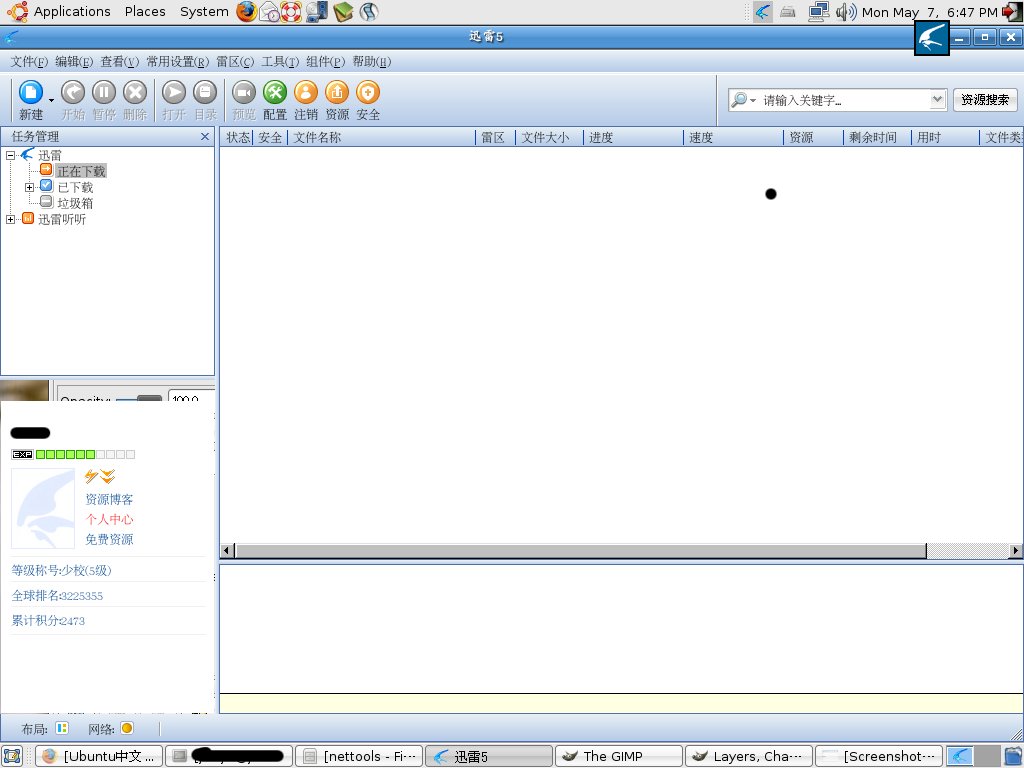Viewport: 1024px width, 768px height.
Task: Expand the keyword history dropdown arrow
Action: point(937,100)
